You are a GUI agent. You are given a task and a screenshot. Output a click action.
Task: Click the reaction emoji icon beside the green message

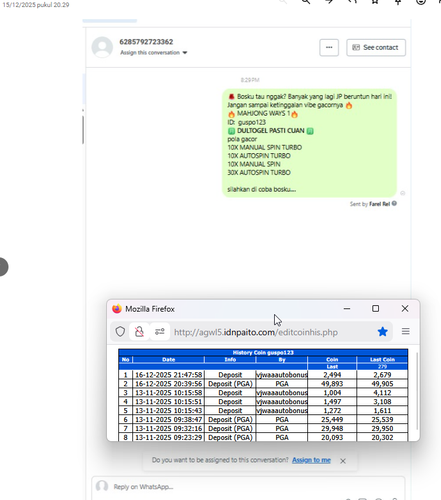coord(402,193)
